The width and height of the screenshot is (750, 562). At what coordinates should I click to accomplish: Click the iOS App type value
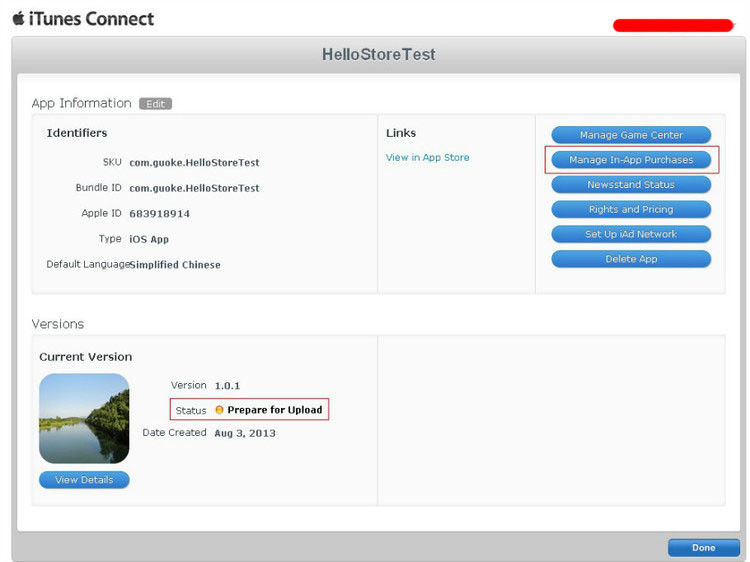click(x=149, y=239)
